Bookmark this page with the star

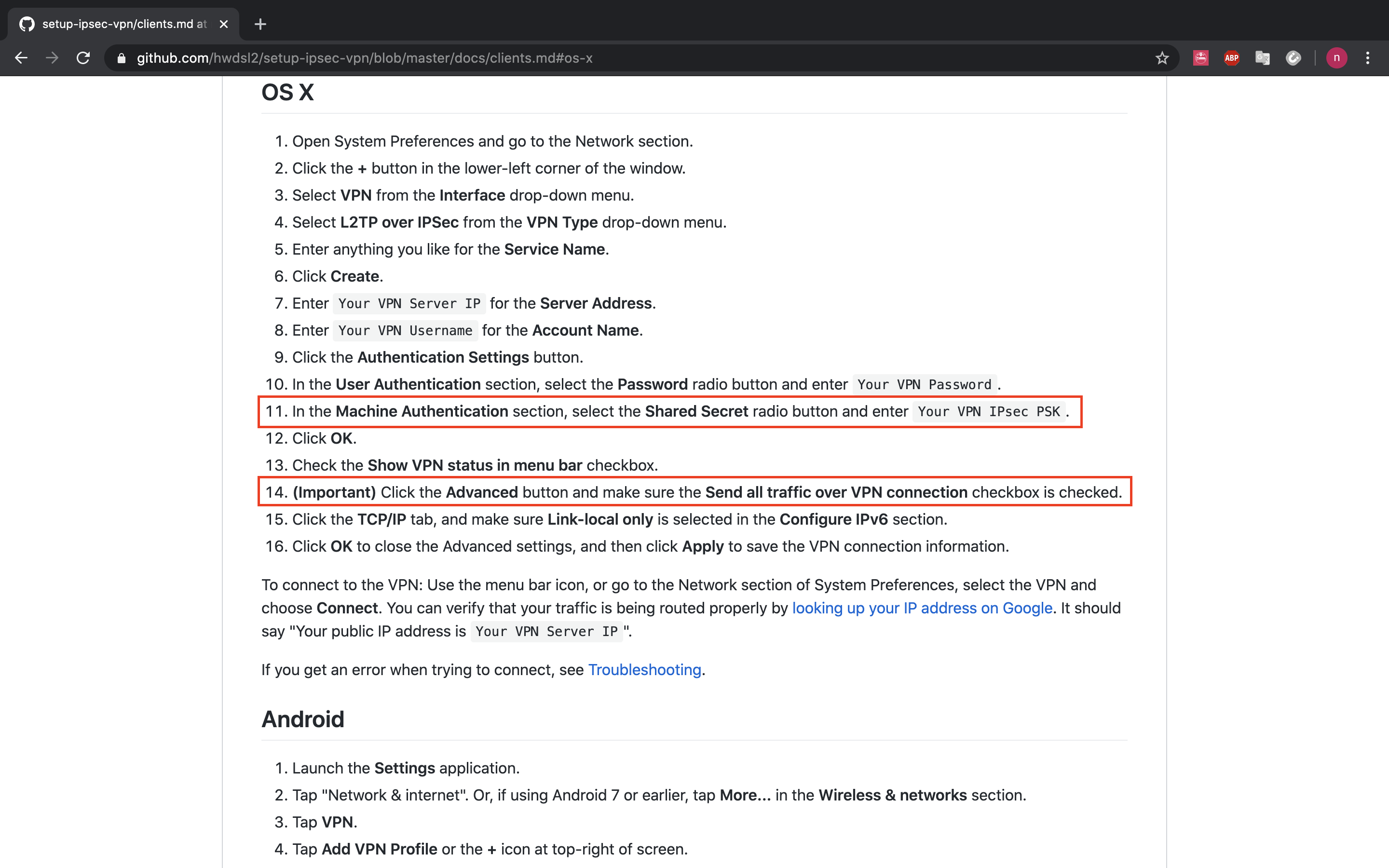(1162, 58)
